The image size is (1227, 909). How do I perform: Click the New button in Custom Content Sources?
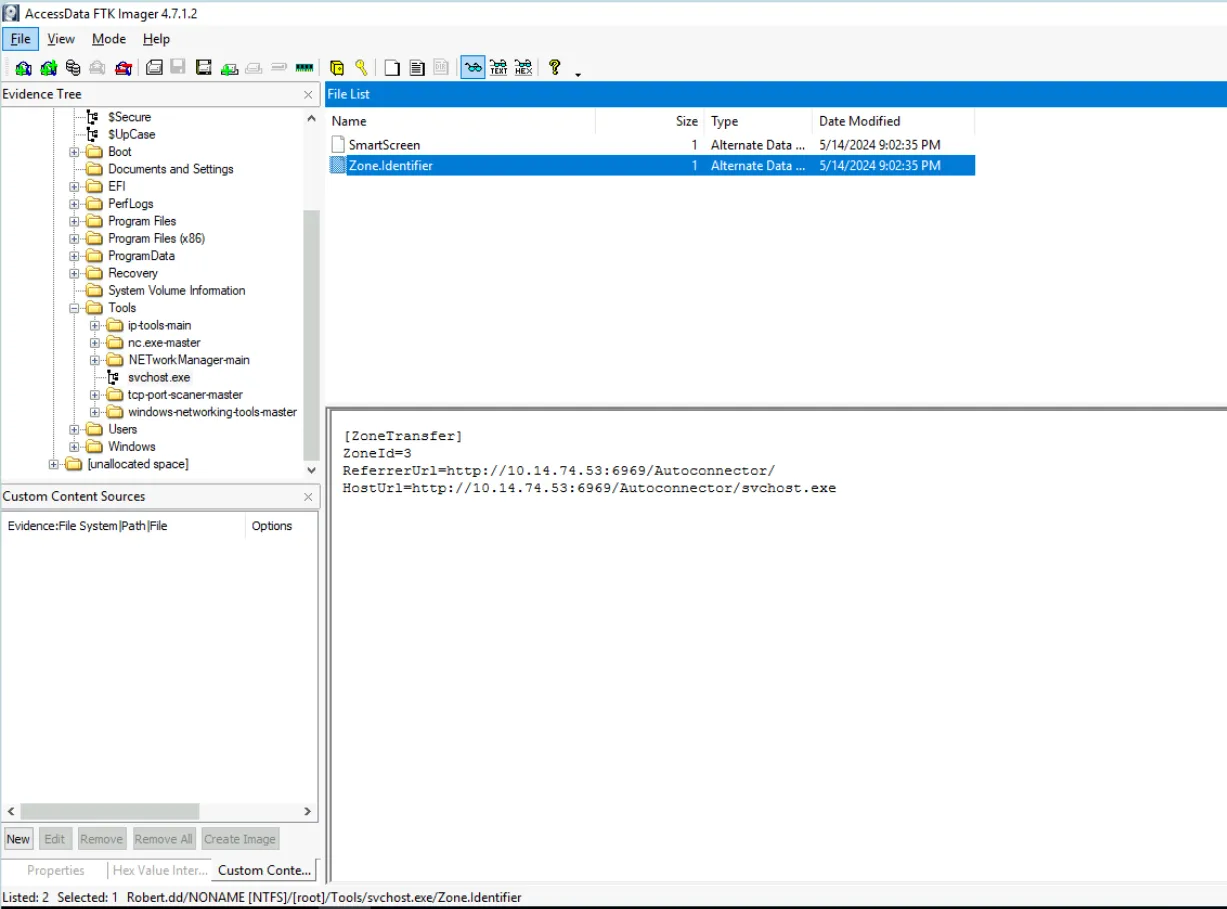[18, 839]
